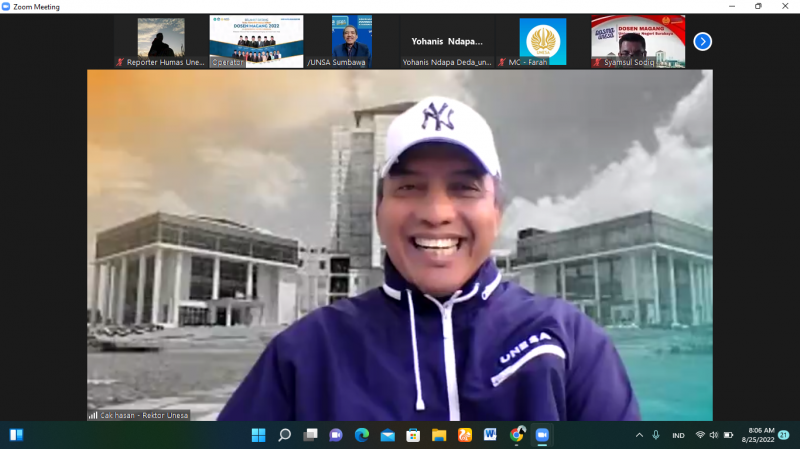Open taskbar Search

(285, 435)
